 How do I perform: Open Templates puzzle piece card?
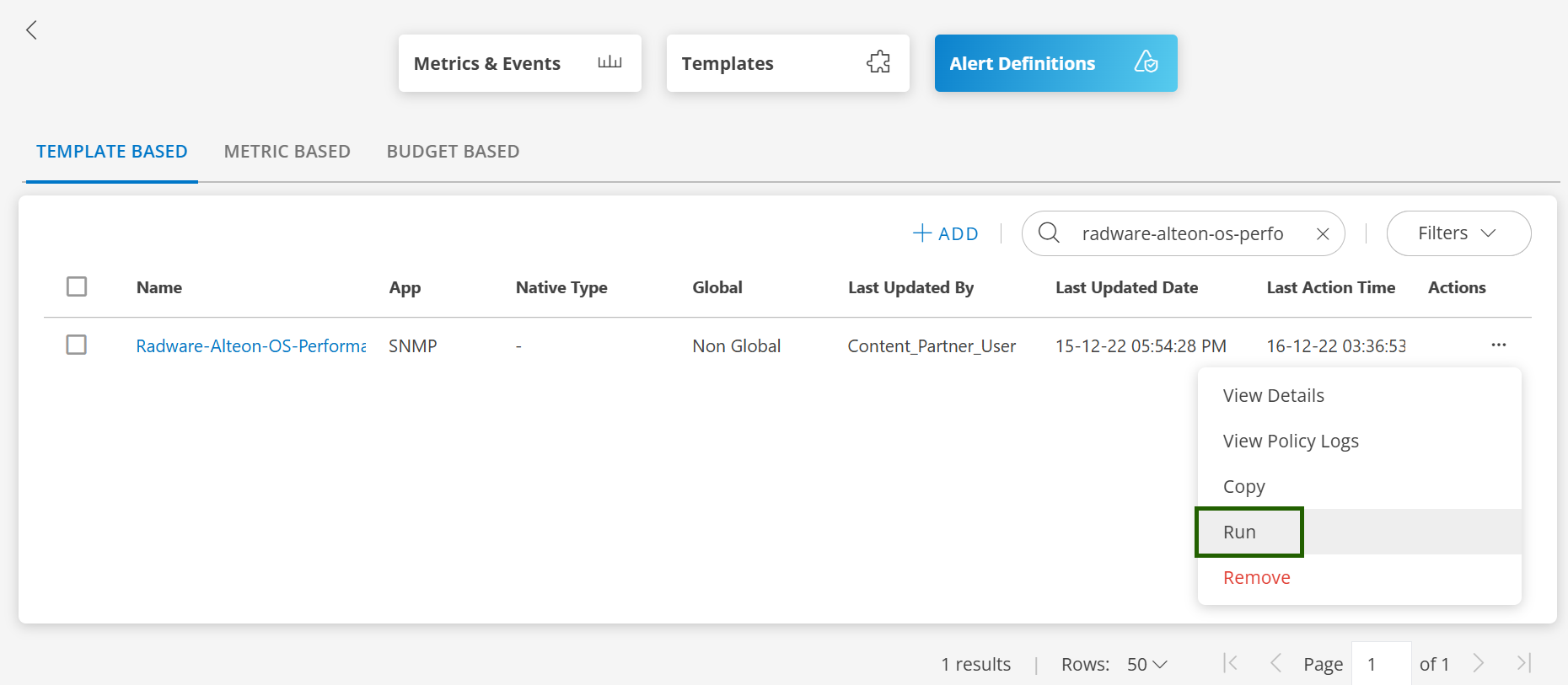(x=787, y=63)
